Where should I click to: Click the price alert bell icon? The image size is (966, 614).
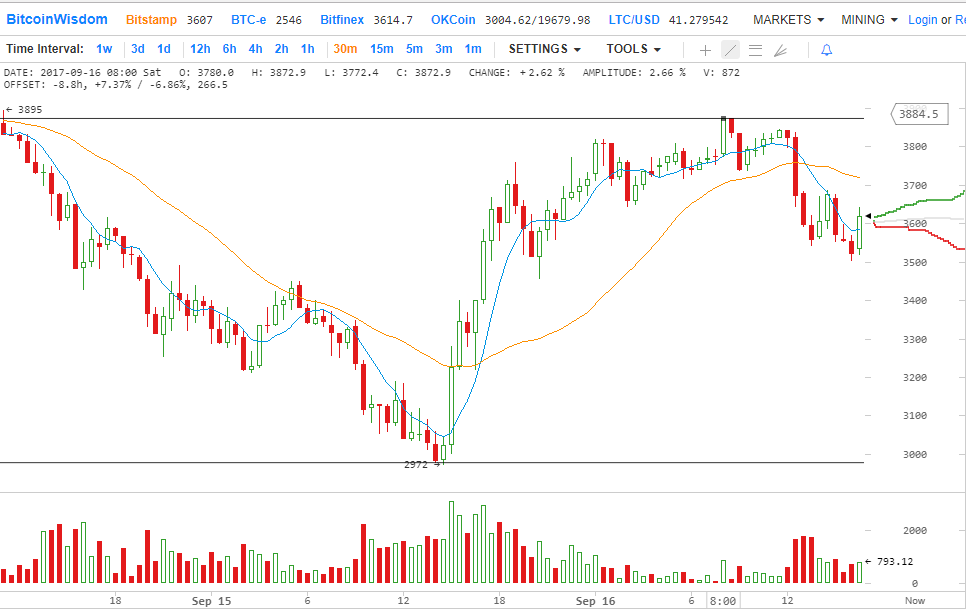click(826, 49)
